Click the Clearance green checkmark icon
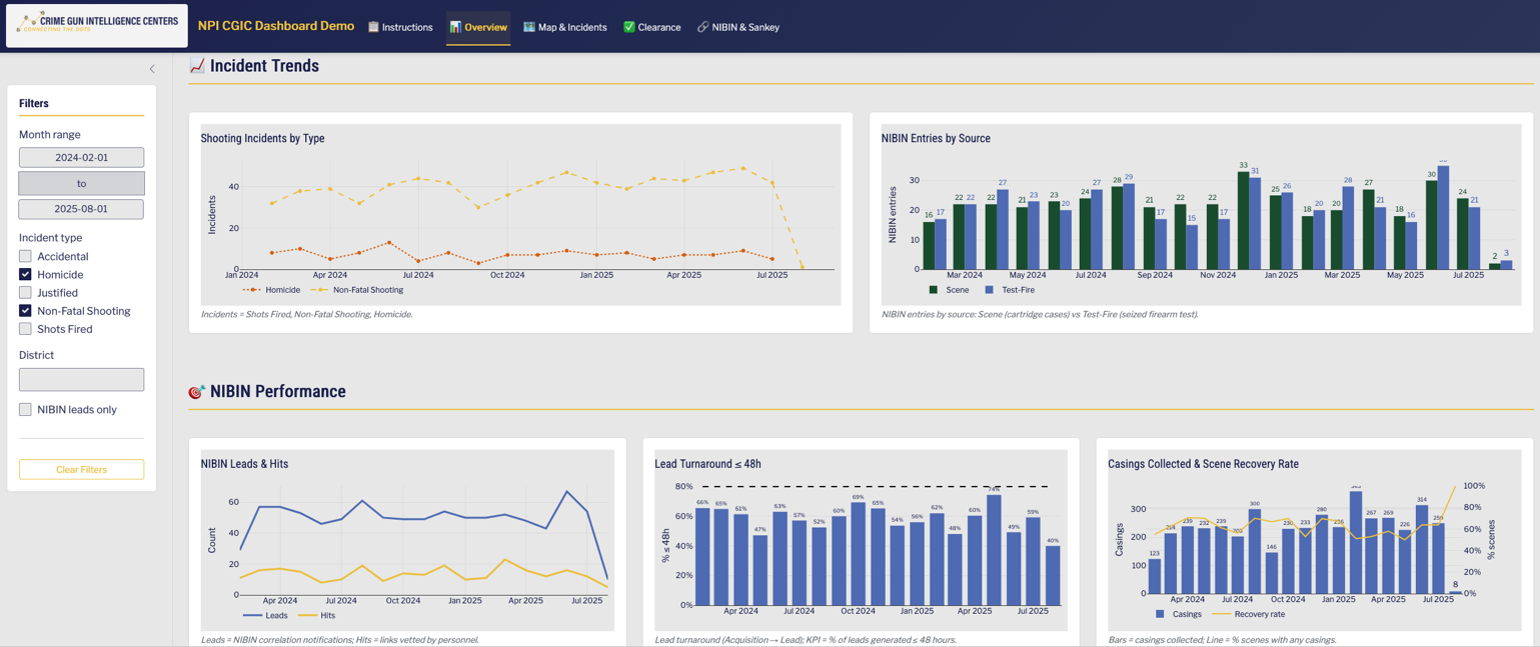Viewport: 1540px width, 647px height. 629,27
